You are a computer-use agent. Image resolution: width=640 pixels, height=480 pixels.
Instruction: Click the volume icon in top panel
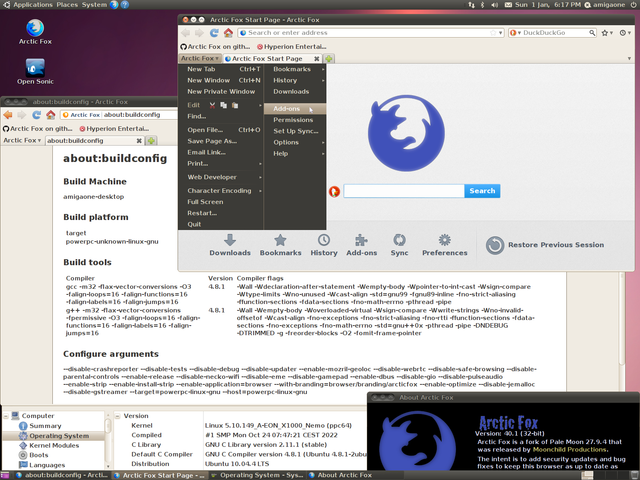point(494,5)
